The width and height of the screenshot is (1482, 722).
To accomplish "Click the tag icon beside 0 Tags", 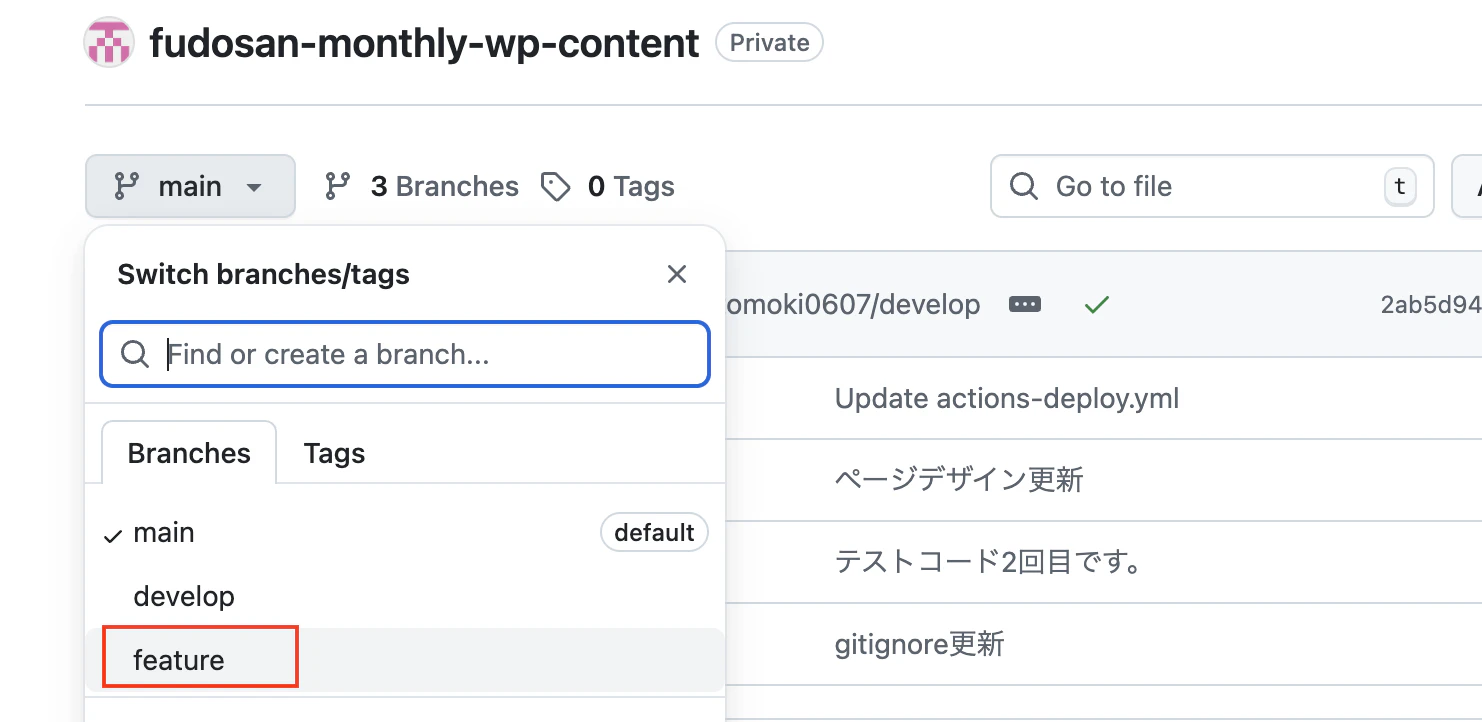I will point(555,186).
